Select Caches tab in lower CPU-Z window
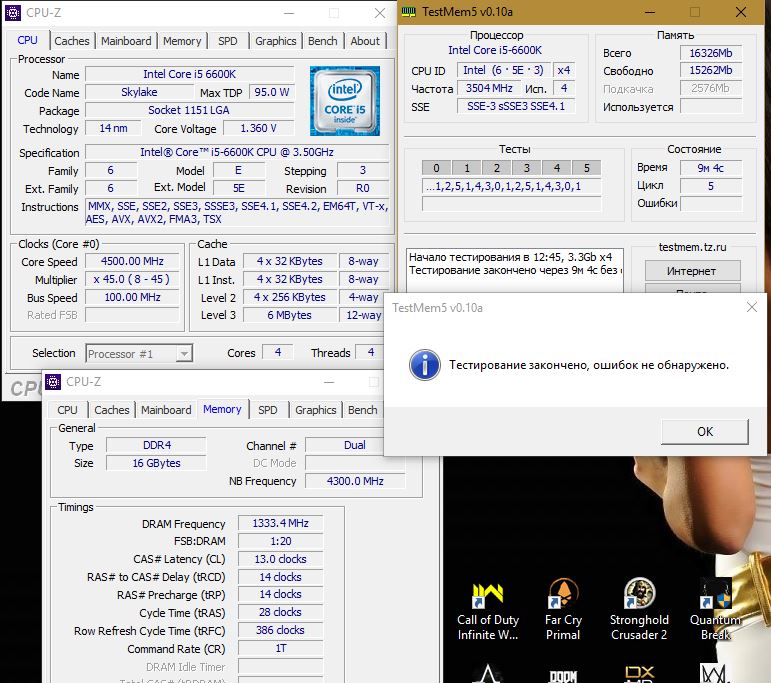This screenshot has width=771, height=683. [112, 410]
